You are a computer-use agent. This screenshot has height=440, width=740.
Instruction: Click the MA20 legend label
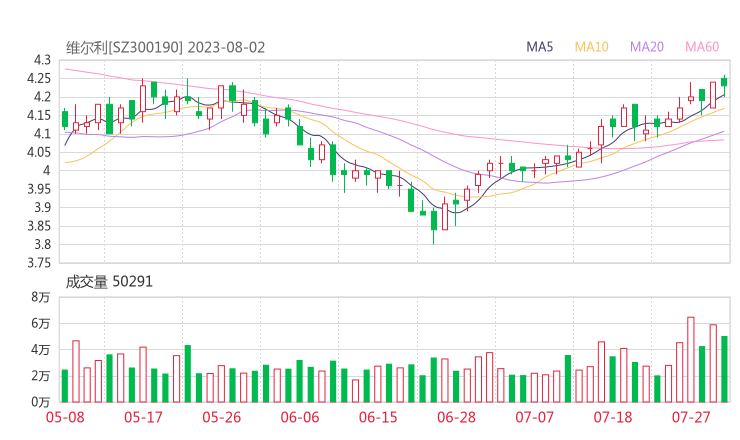[x=647, y=47]
